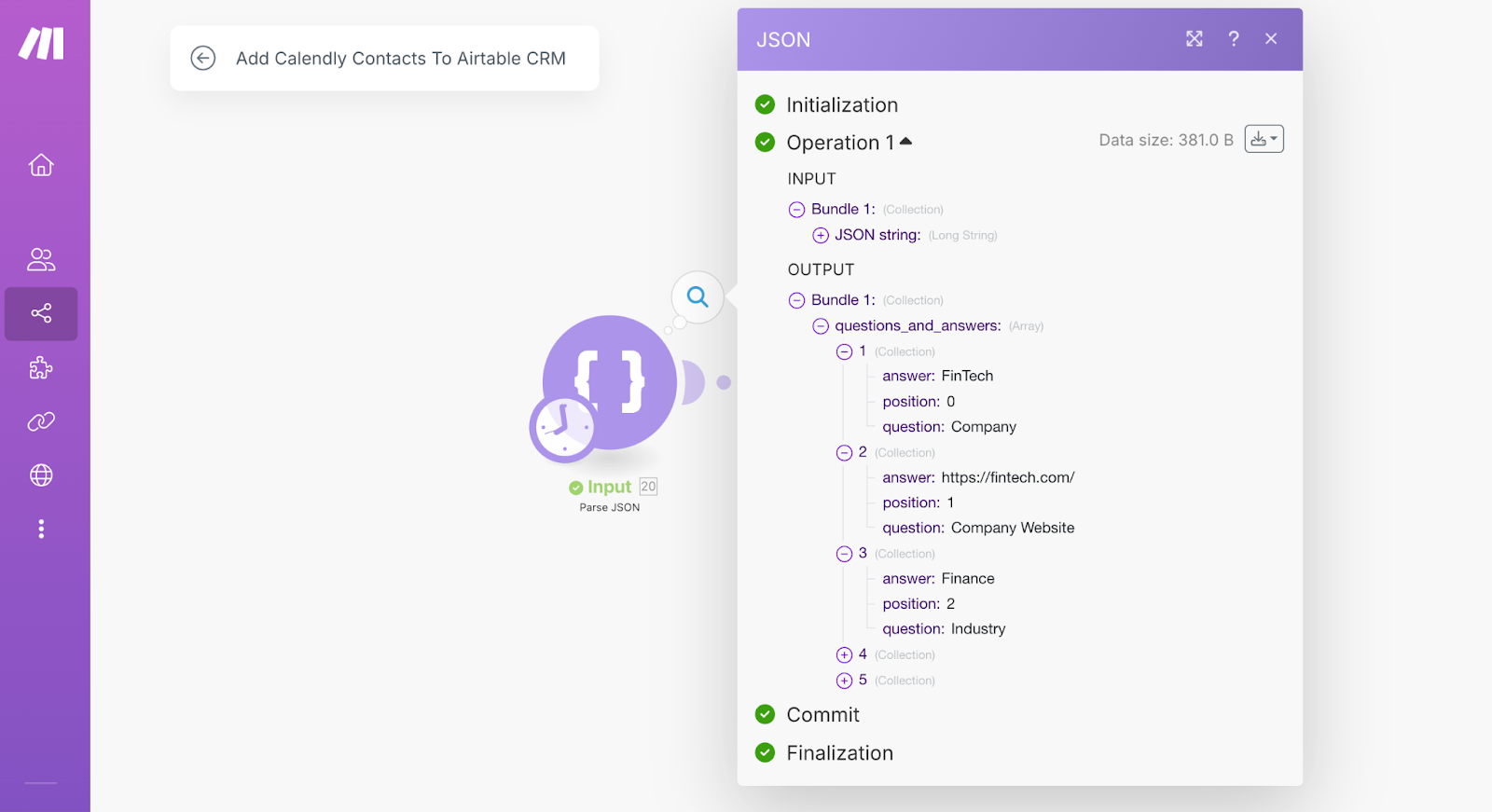The image size is (1492, 812).
Task: Click the clock schedule icon on module
Action: [564, 428]
